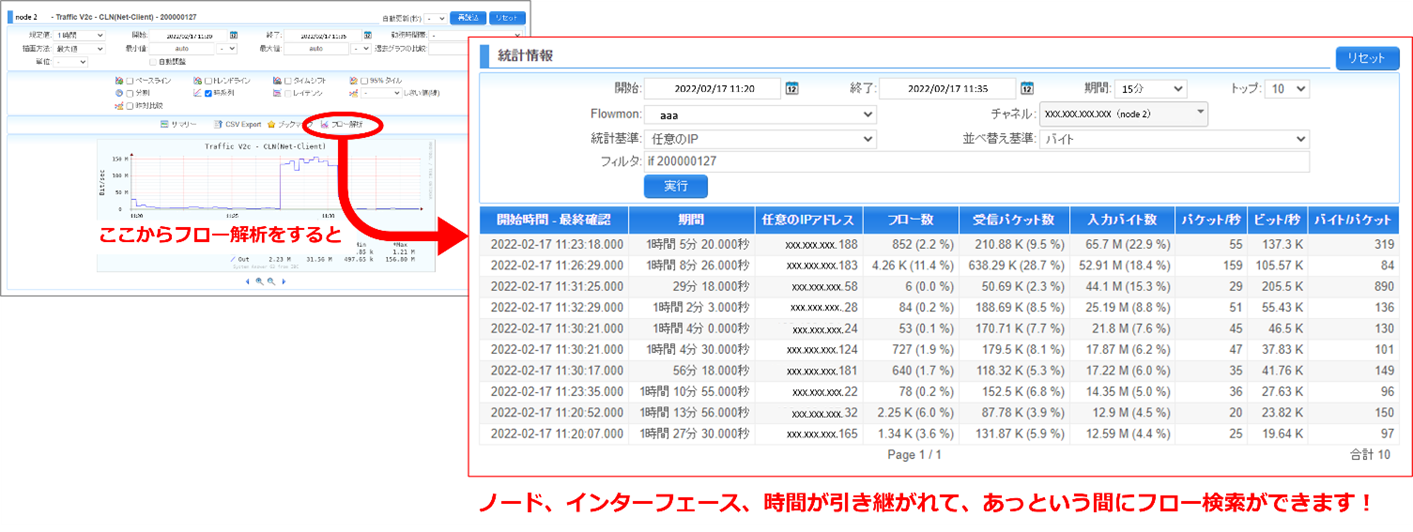Open the 期間 dropdown showing 15分
1413x532 pixels.
(x=1150, y=88)
